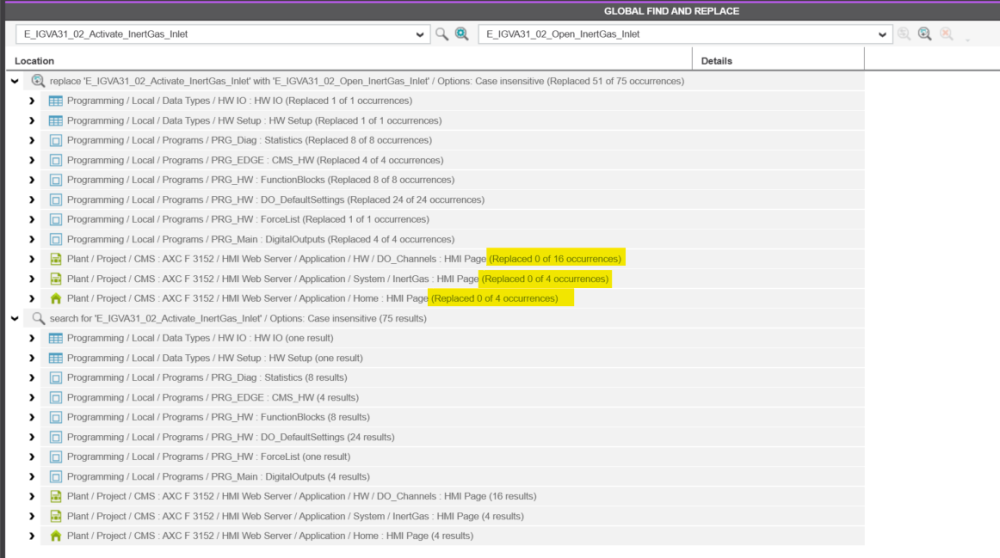Viewport: 1000px width, 558px height.
Task: Expand InertGas HMI Page (Replaced 0 of 4)
Action: coord(32,279)
